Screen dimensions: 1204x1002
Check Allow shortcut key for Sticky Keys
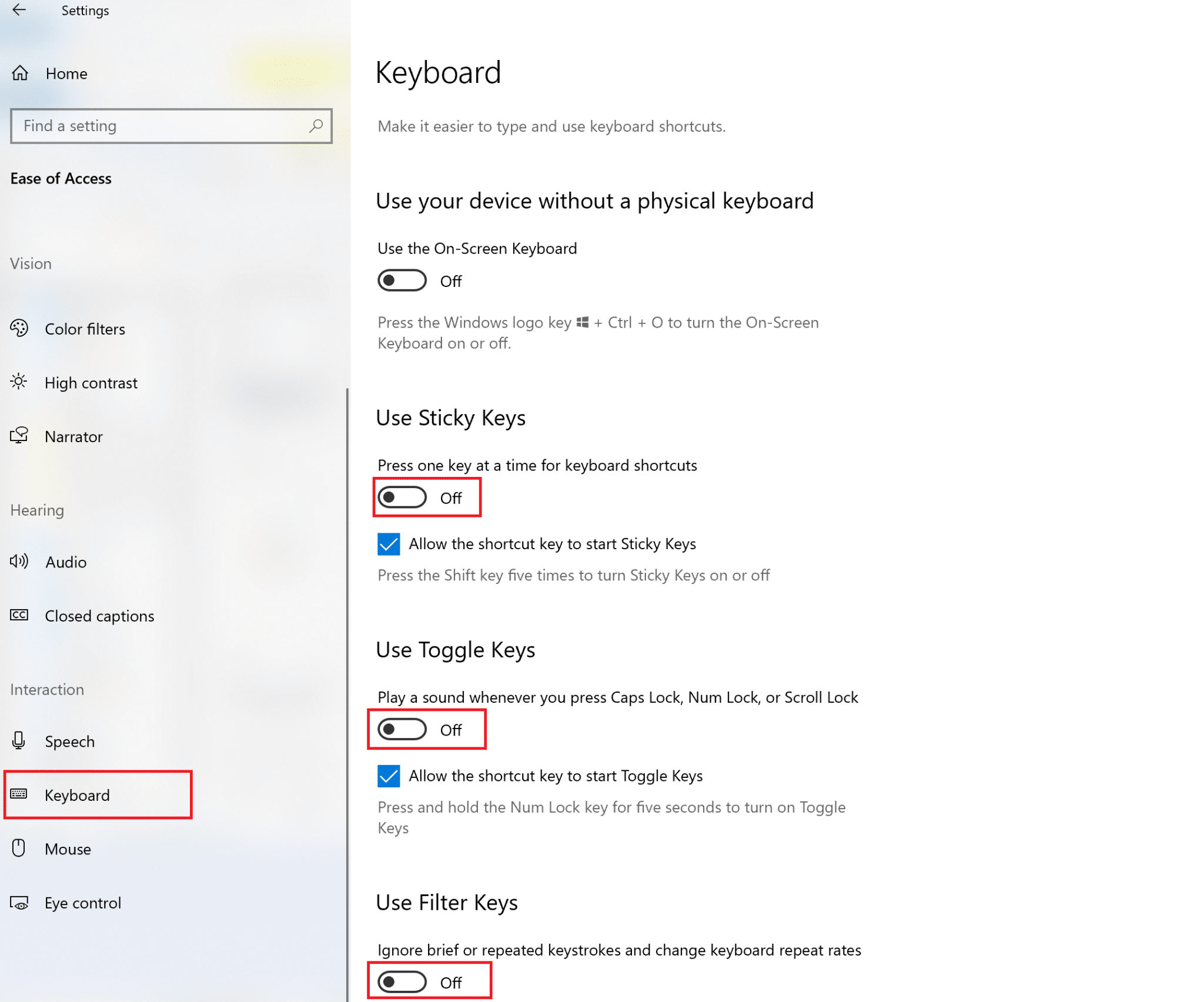coord(388,544)
